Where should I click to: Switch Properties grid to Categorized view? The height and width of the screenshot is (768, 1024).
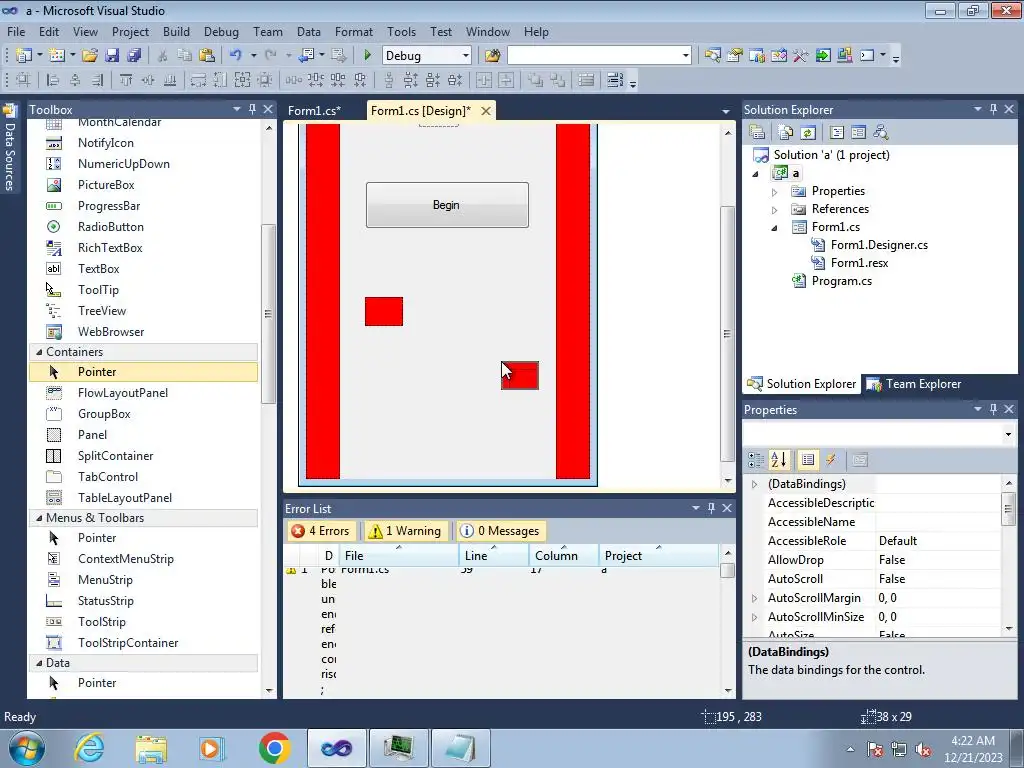click(756, 460)
